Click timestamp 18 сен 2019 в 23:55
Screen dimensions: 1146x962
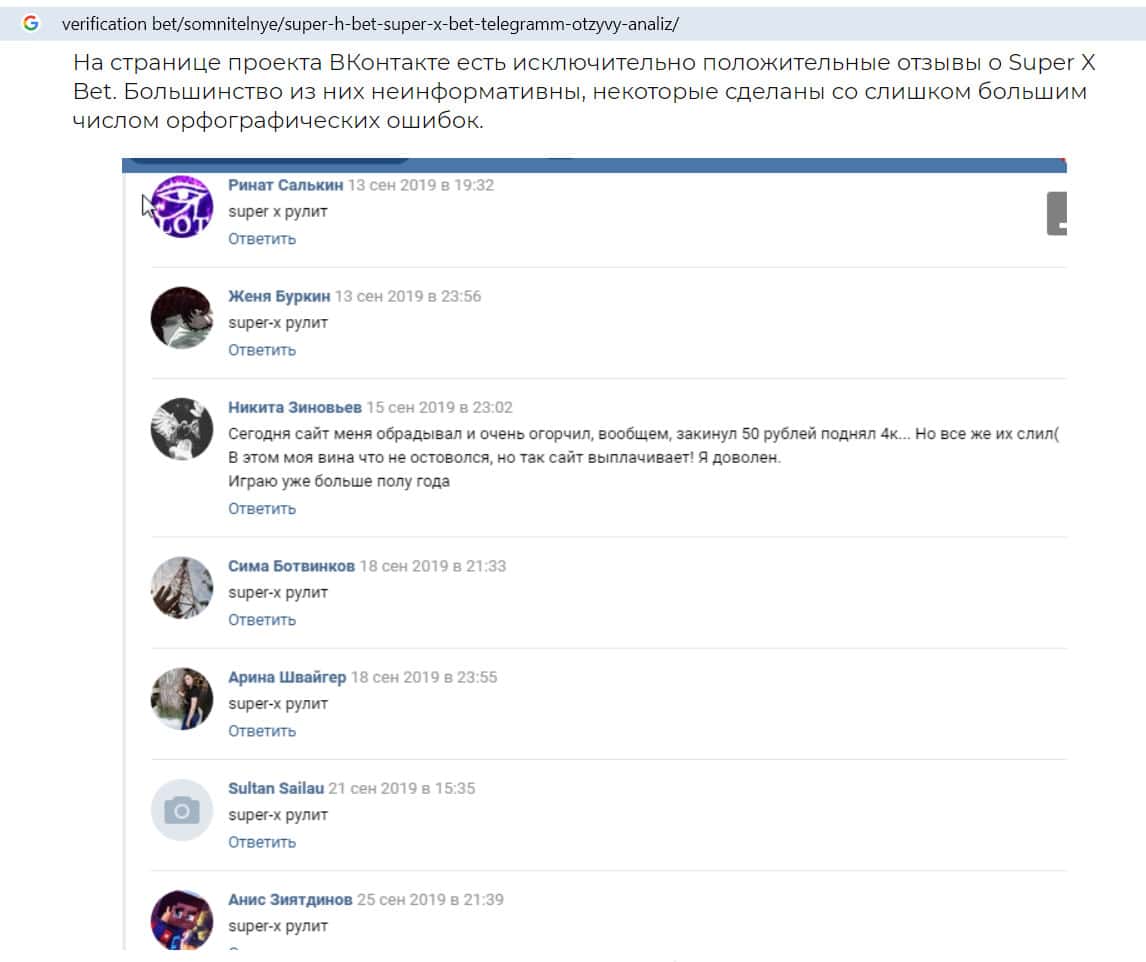click(424, 677)
